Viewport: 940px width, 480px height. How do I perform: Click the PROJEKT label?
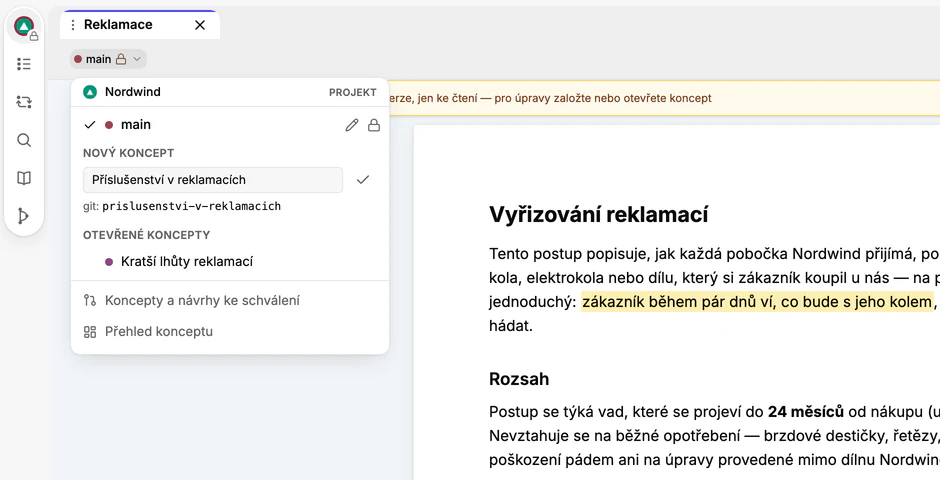(x=352, y=93)
